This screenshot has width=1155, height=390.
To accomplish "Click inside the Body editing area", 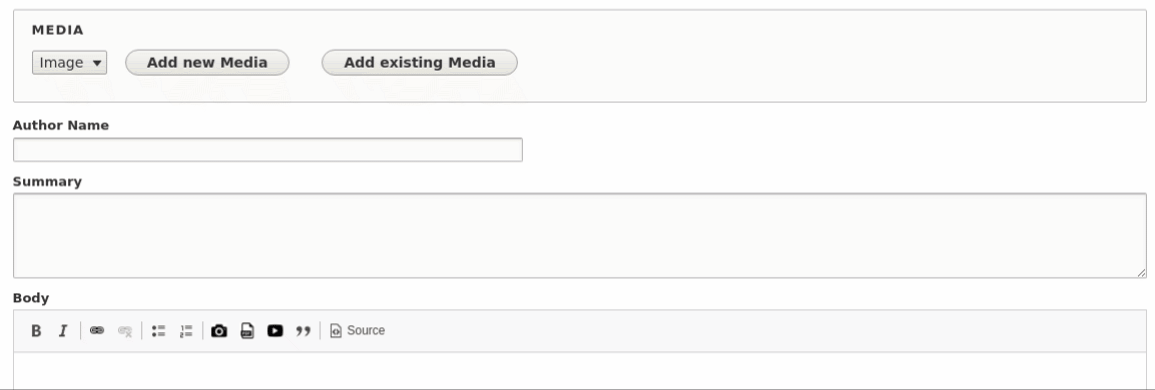I will click(579, 371).
